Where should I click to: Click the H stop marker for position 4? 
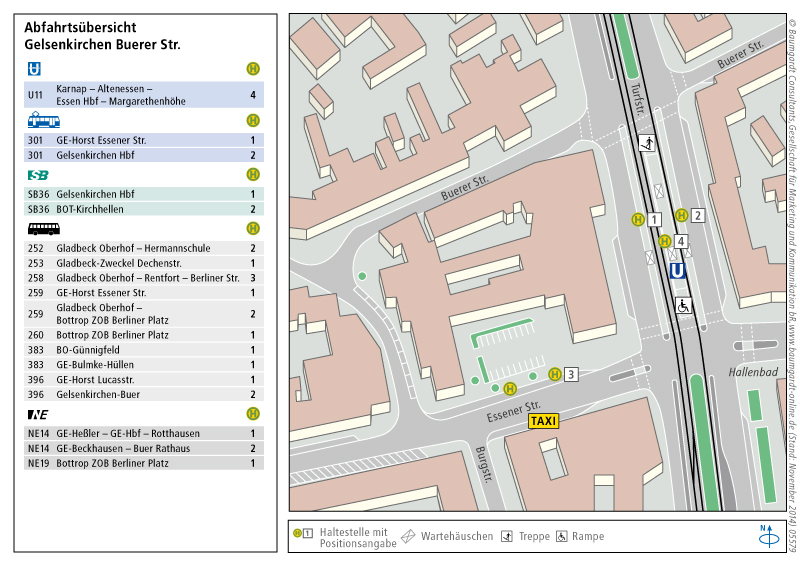tap(664, 241)
